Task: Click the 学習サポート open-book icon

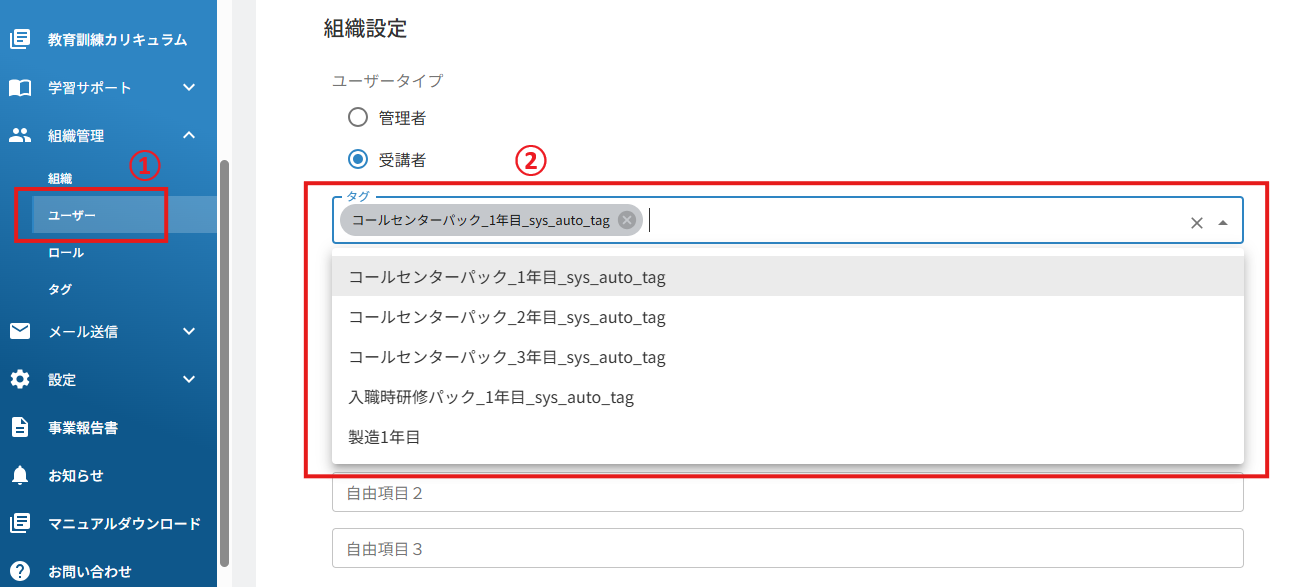Action: (20, 88)
